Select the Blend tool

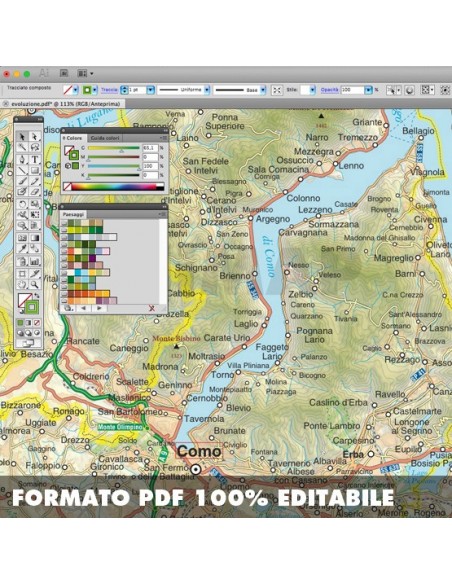pos(34,248)
